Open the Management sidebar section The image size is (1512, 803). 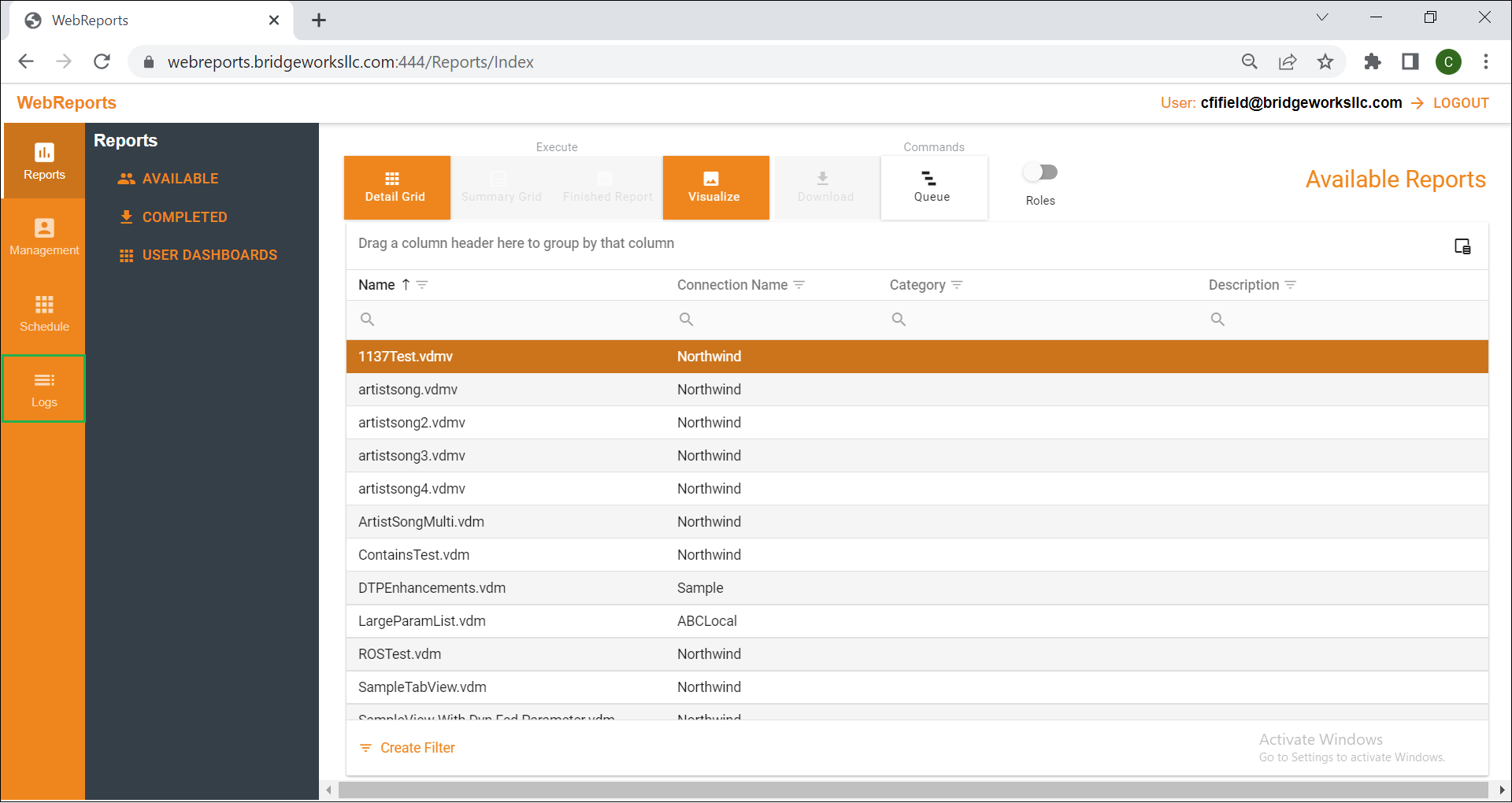(44, 237)
